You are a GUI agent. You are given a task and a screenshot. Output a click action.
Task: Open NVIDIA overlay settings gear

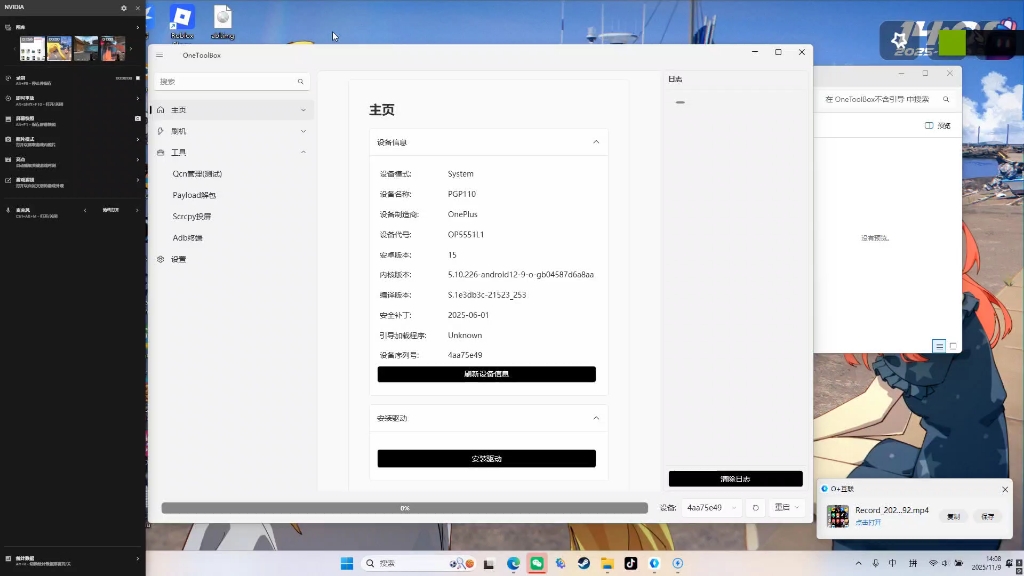124,8
